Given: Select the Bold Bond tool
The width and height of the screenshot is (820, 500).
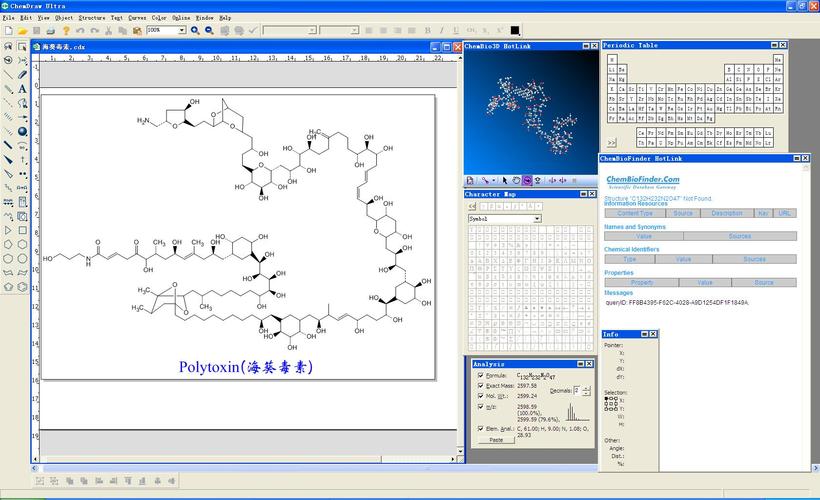Looking at the screenshot, I should click(x=8, y=145).
